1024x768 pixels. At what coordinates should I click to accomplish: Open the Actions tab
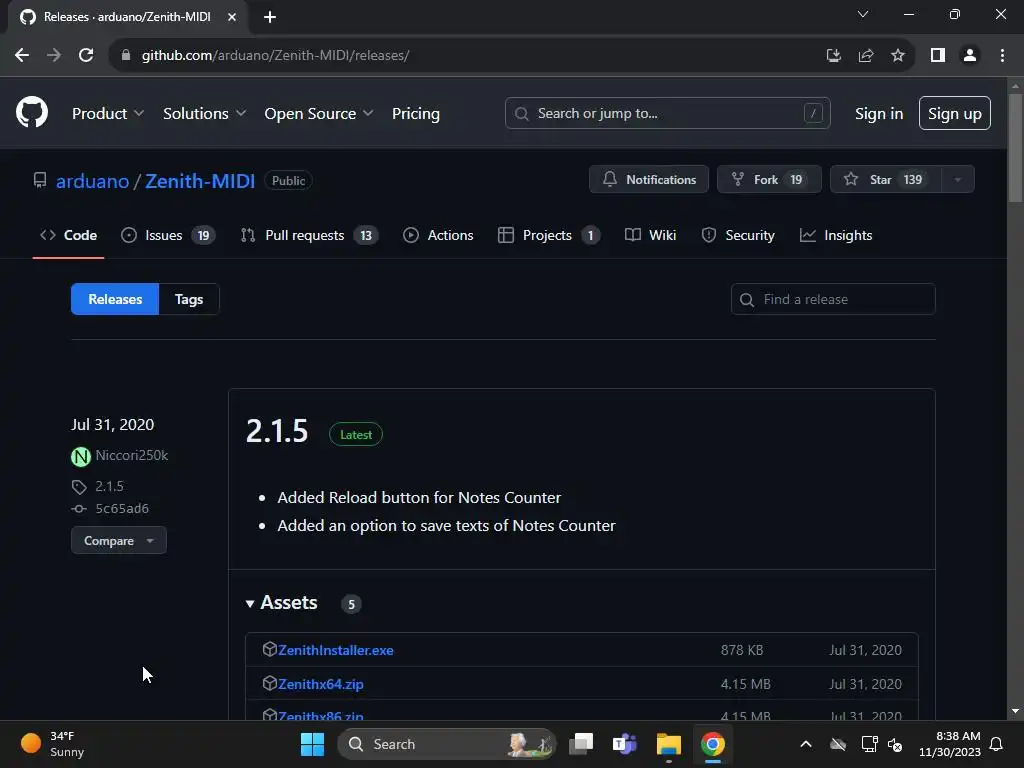tap(438, 235)
